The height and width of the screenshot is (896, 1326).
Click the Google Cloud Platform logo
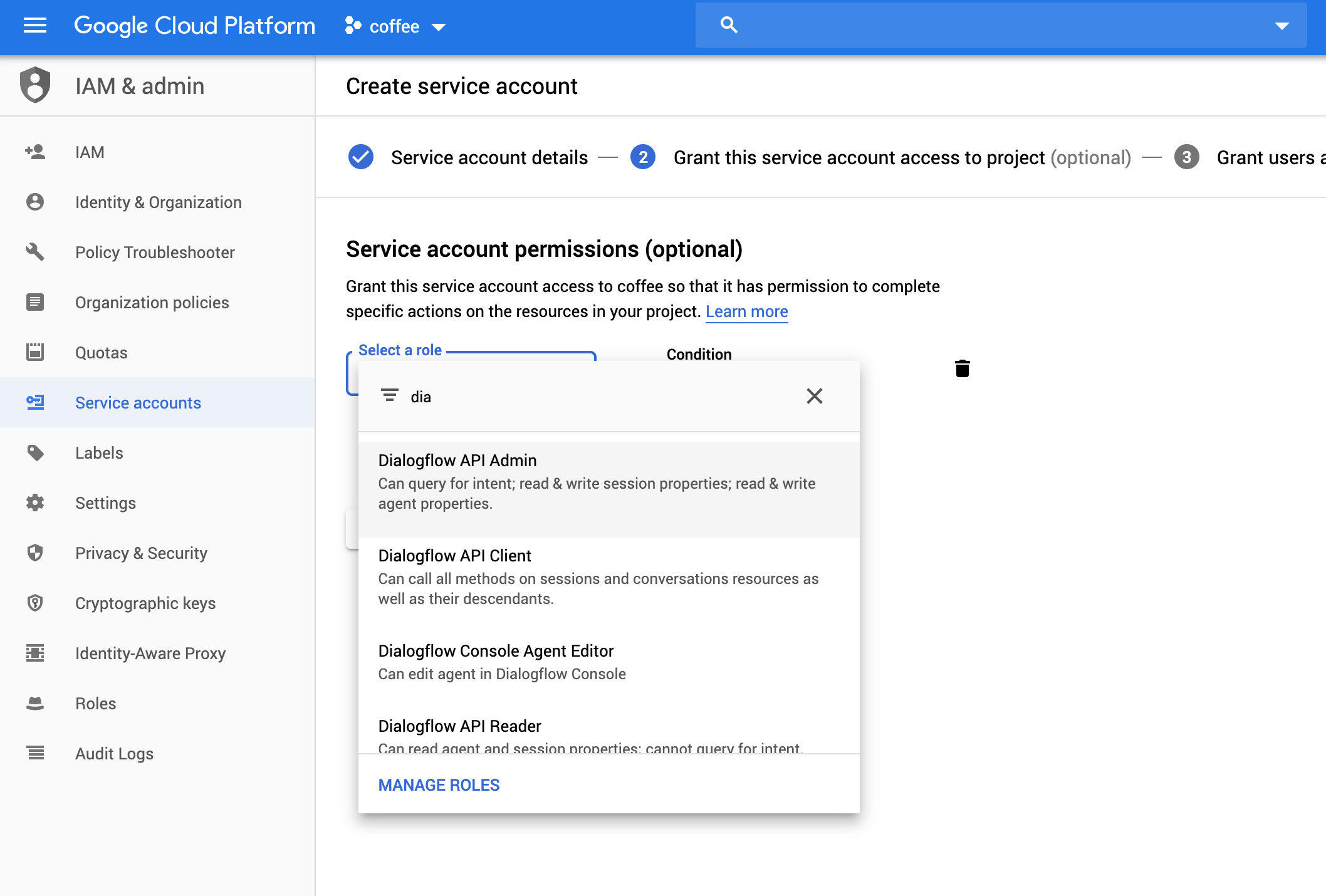(194, 26)
